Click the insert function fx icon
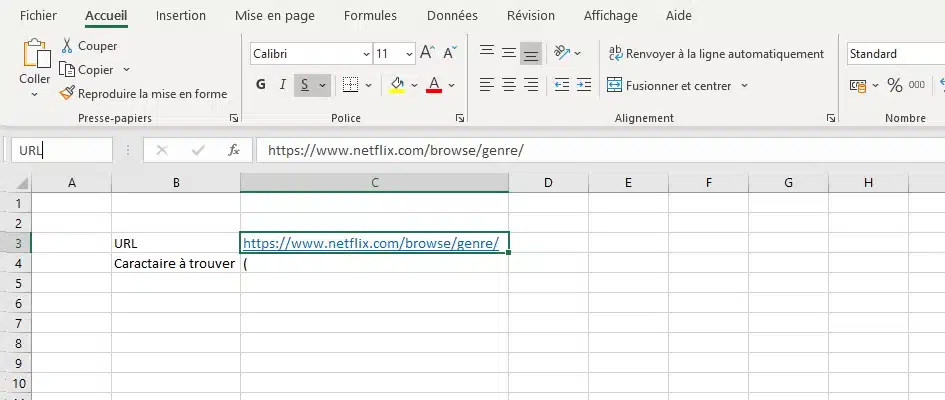Viewport: 945px width, 400px height. (234, 150)
